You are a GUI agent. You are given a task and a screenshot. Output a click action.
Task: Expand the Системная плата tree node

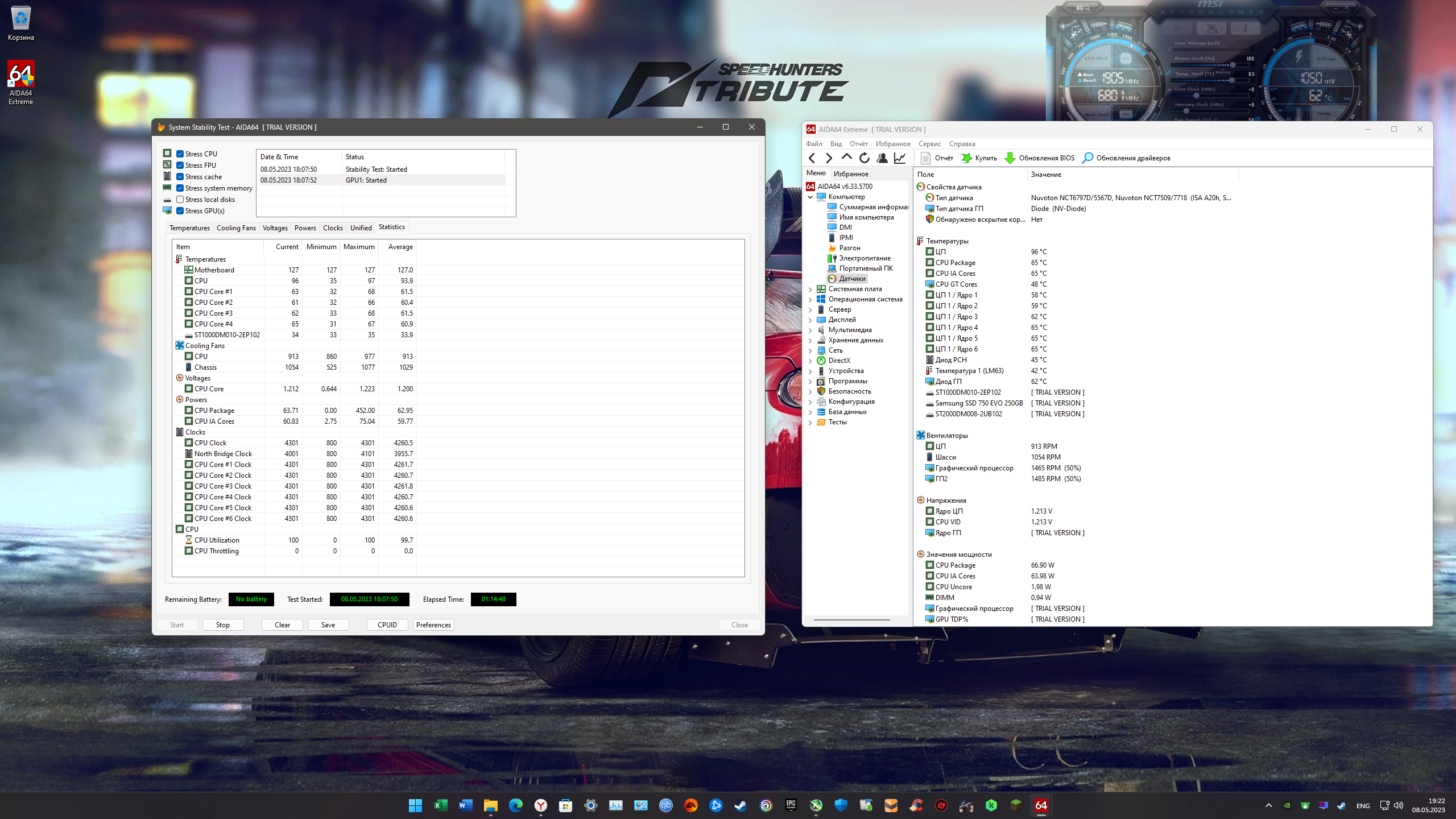point(810,289)
